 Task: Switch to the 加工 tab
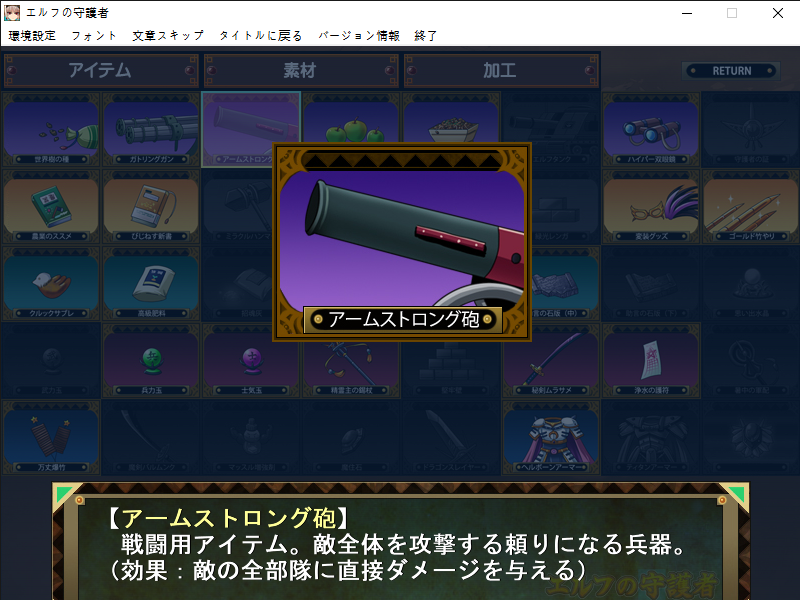[501, 70]
